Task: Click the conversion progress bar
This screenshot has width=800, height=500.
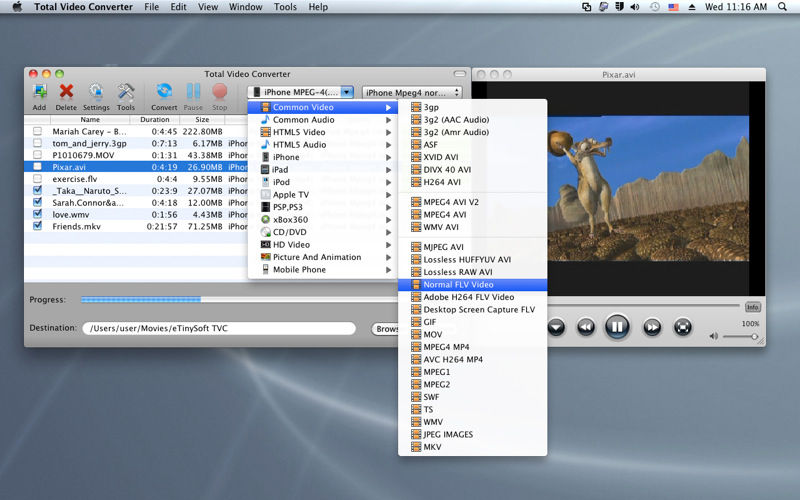Action: 239,299
